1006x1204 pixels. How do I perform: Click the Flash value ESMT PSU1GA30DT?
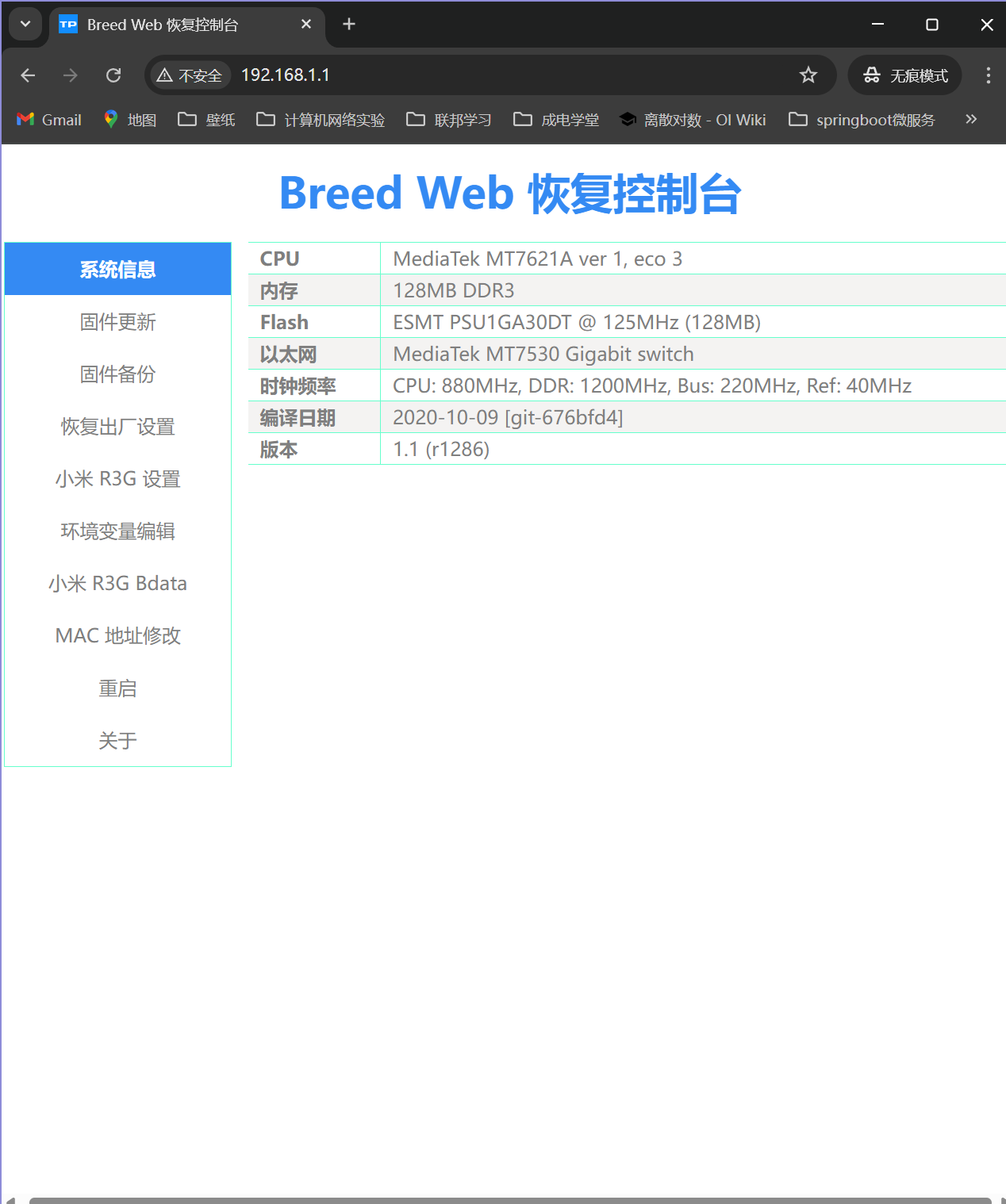coord(576,322)
